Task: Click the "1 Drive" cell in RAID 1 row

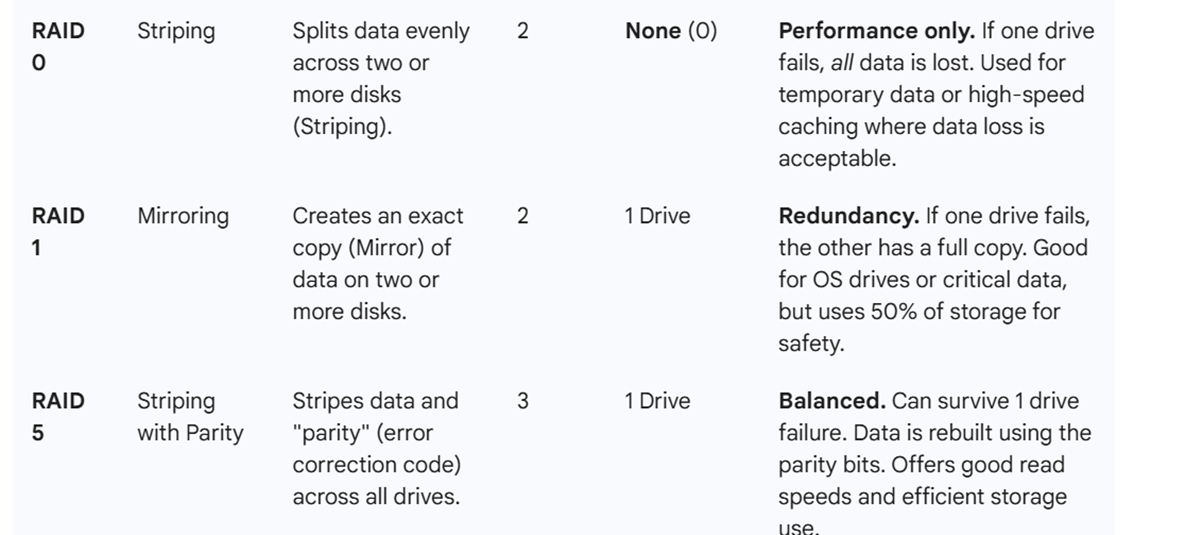Action: 657,216
